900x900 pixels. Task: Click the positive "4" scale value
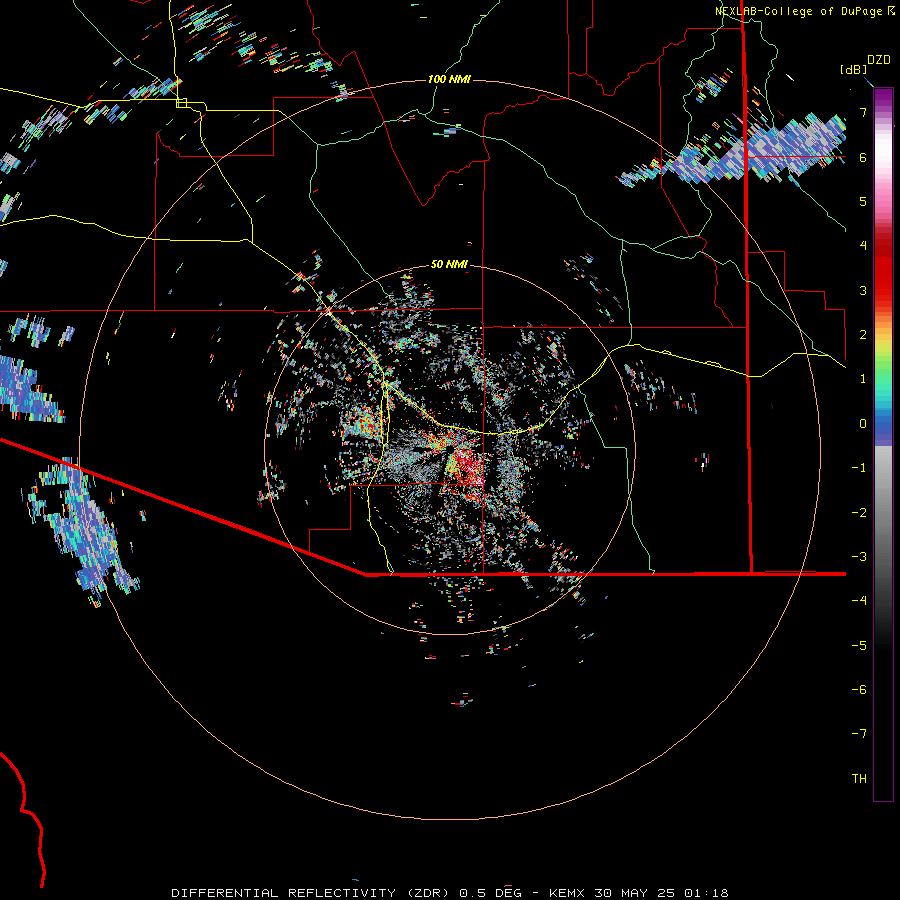863,246
